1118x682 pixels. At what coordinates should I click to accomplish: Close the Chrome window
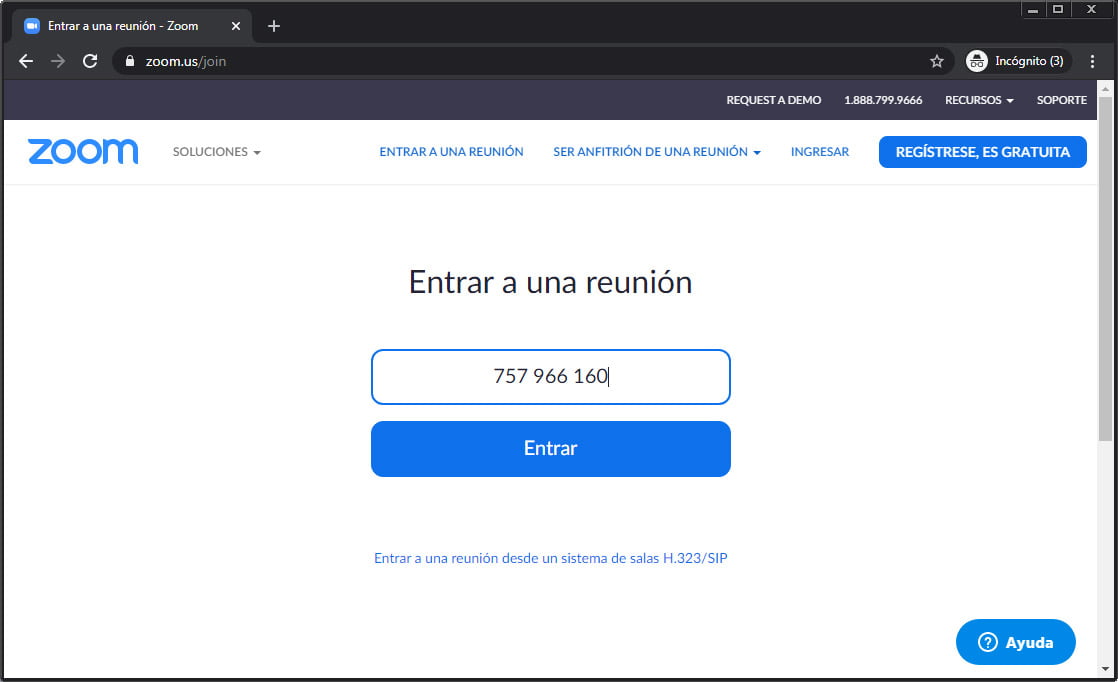click(x=1091, y=10)
